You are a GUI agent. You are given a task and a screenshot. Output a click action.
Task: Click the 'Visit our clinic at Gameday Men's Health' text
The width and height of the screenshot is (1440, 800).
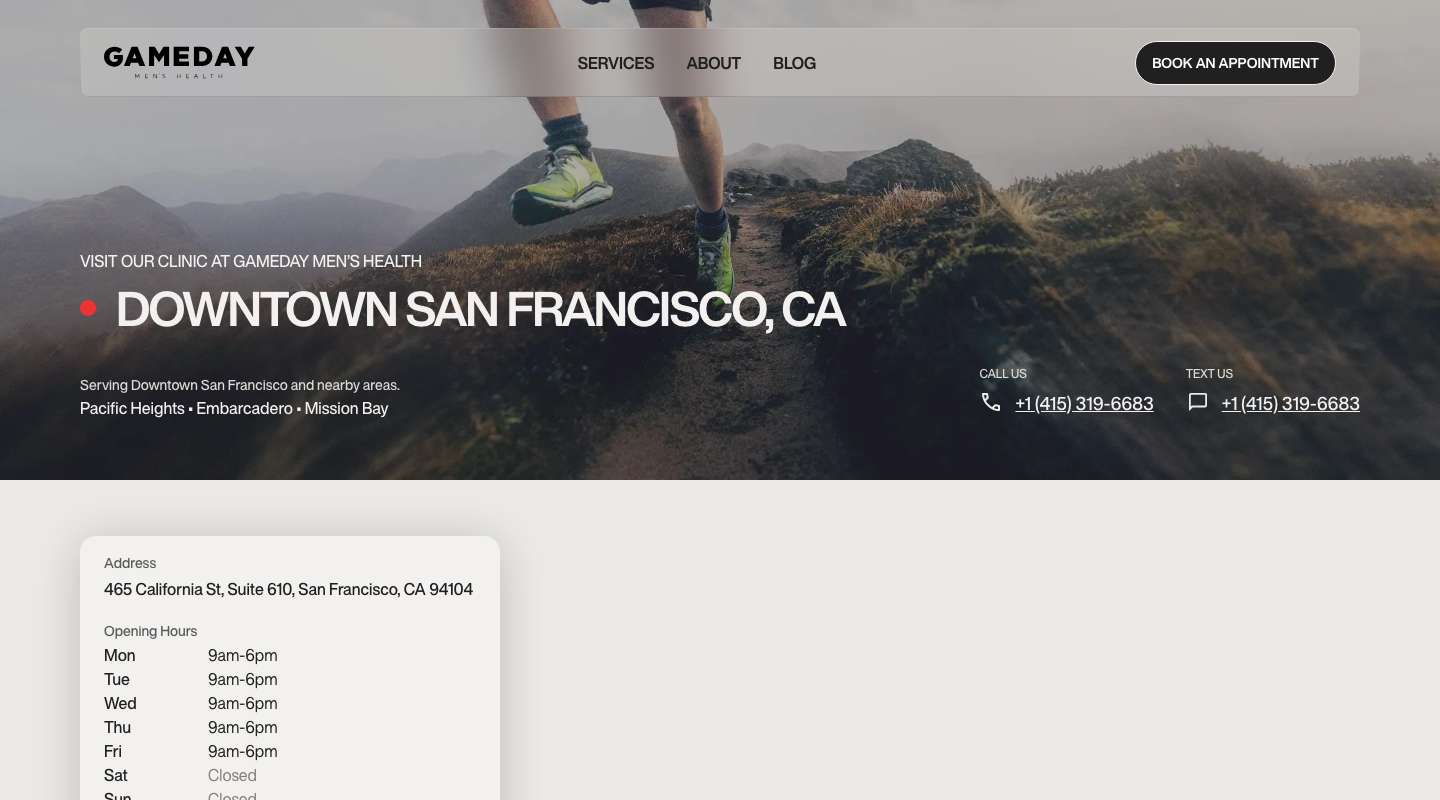tap(251, 261)
